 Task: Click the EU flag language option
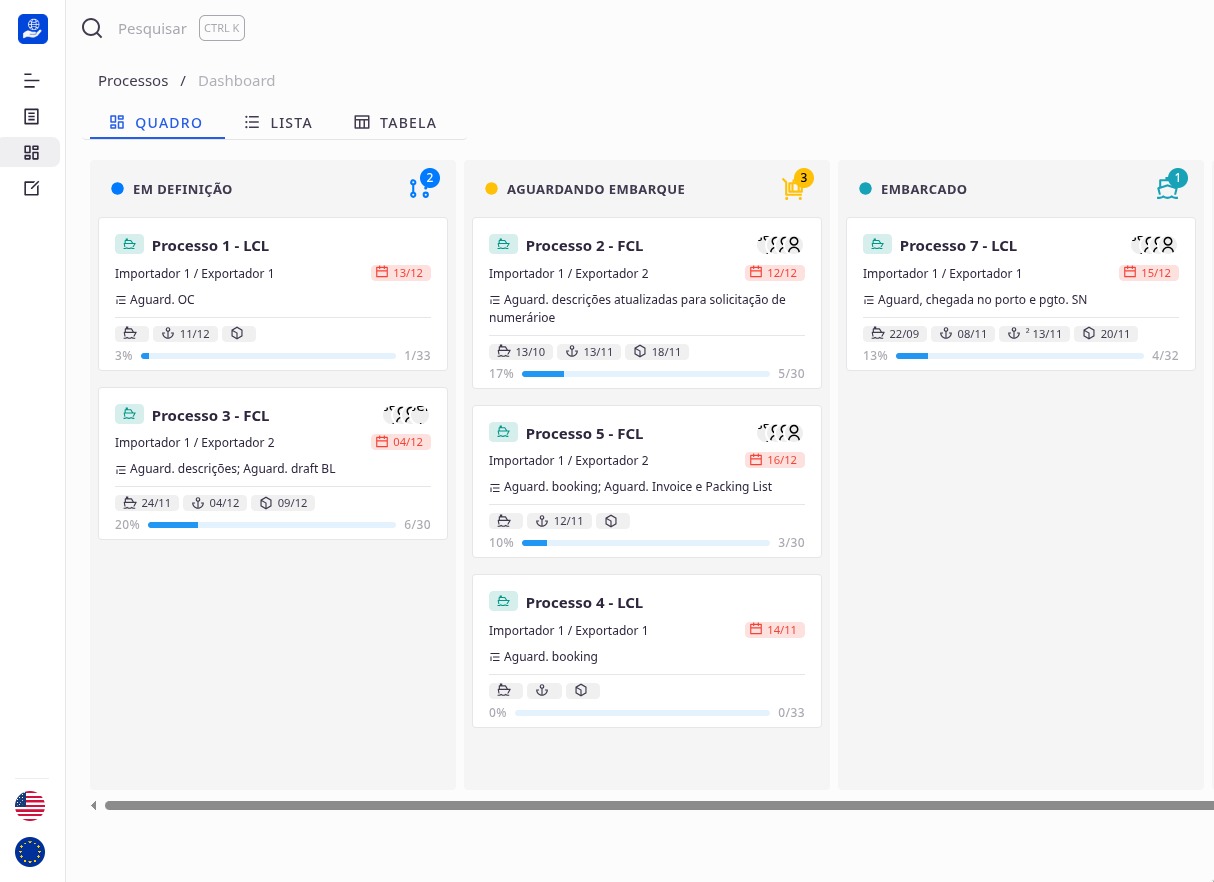coord(30,852)
